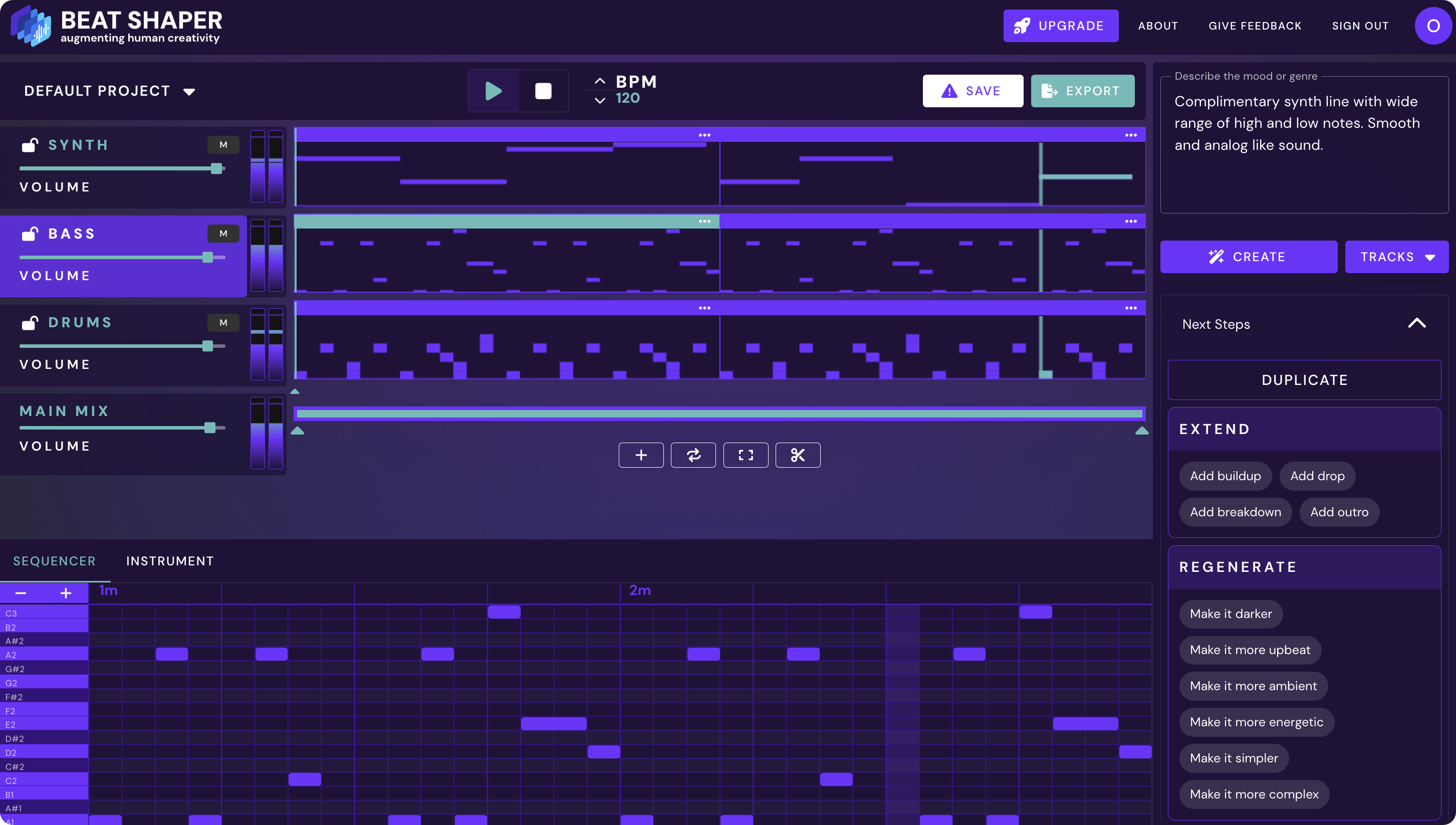Click the Create button
Image resolution: width=1456 pixels, height=825 pixels.
point(1248,257)
